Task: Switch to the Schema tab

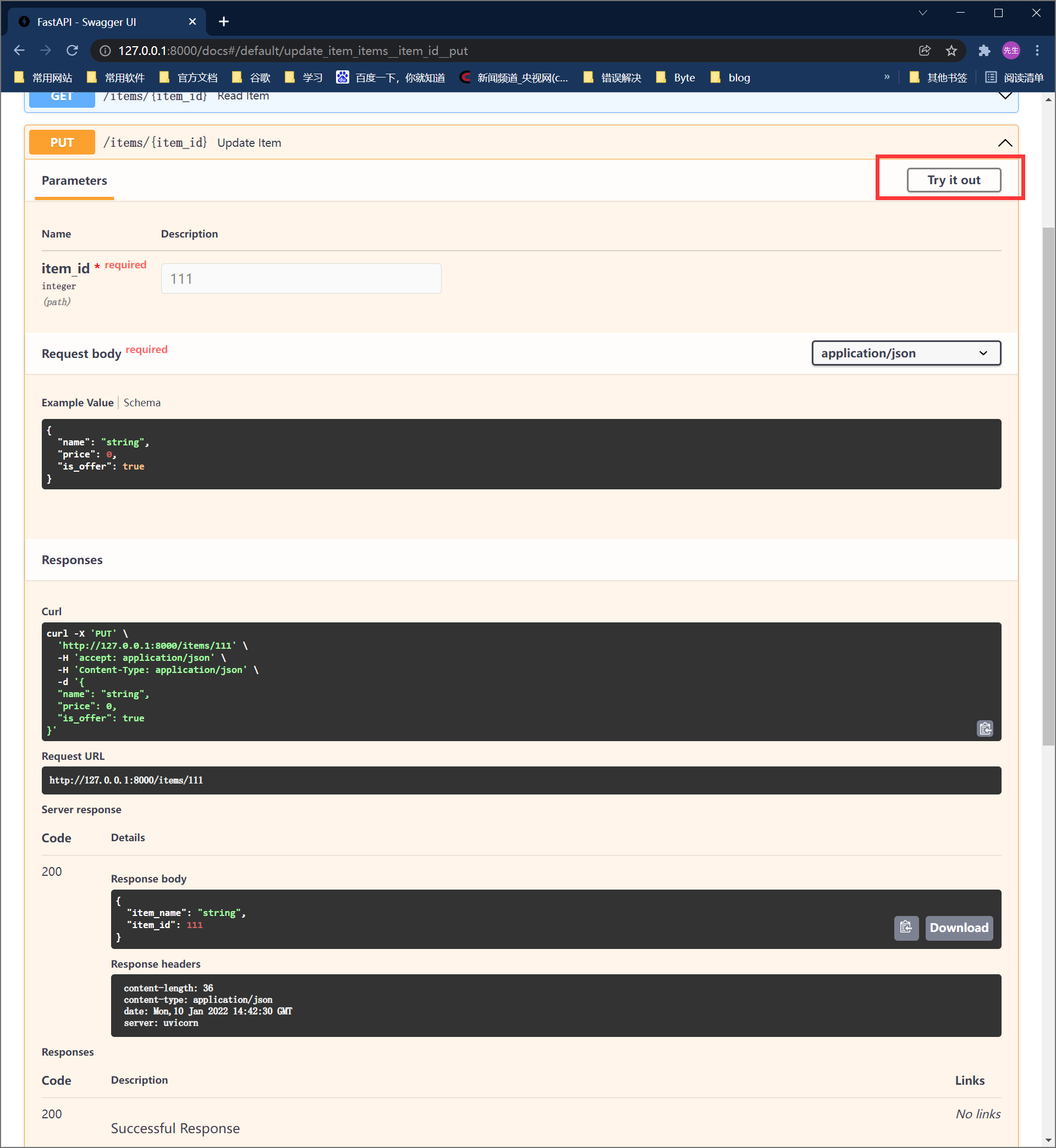Action: [142, 402]
